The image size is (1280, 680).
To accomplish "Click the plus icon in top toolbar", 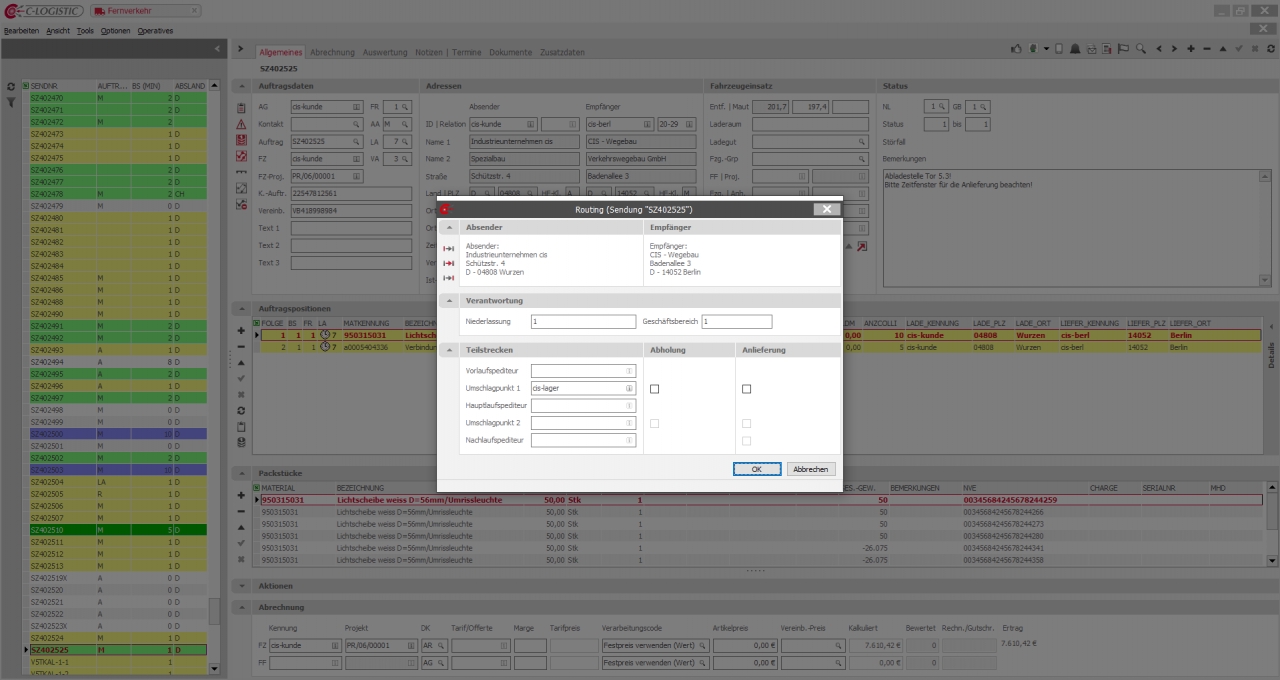I will point(1191,48).
